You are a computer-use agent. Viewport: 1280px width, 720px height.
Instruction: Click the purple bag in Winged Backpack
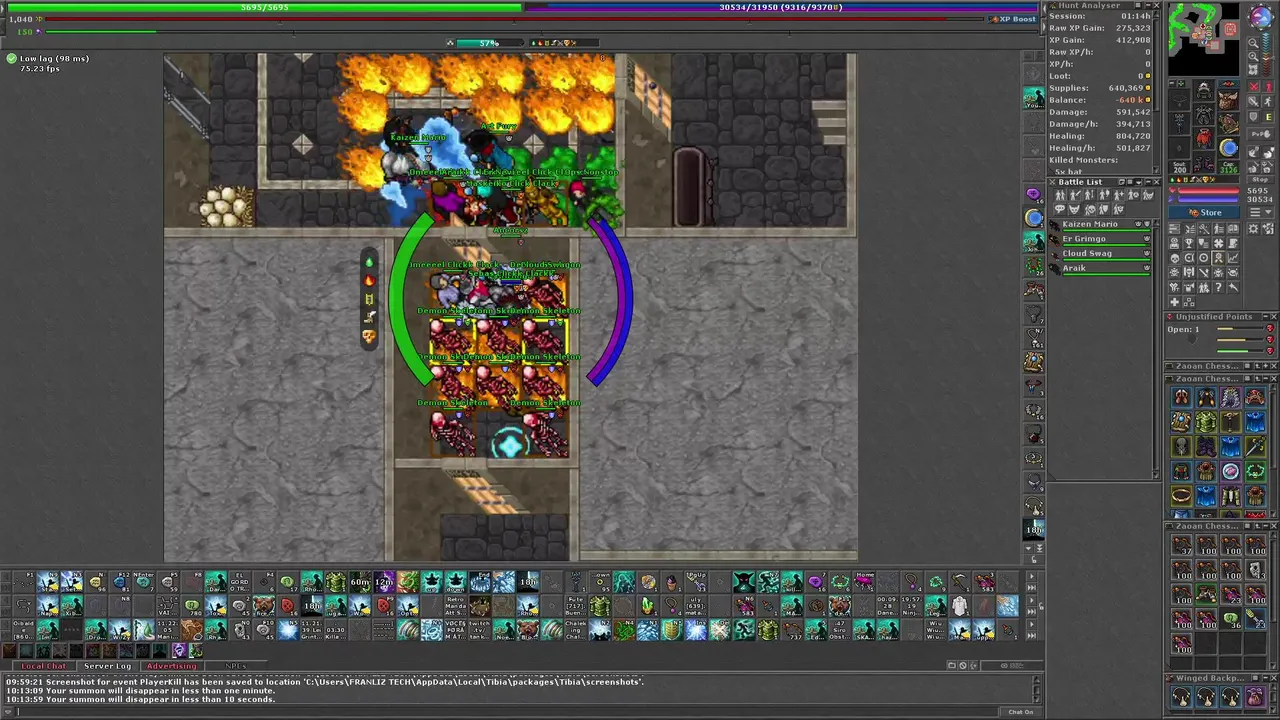click(x=1255, y=696)
